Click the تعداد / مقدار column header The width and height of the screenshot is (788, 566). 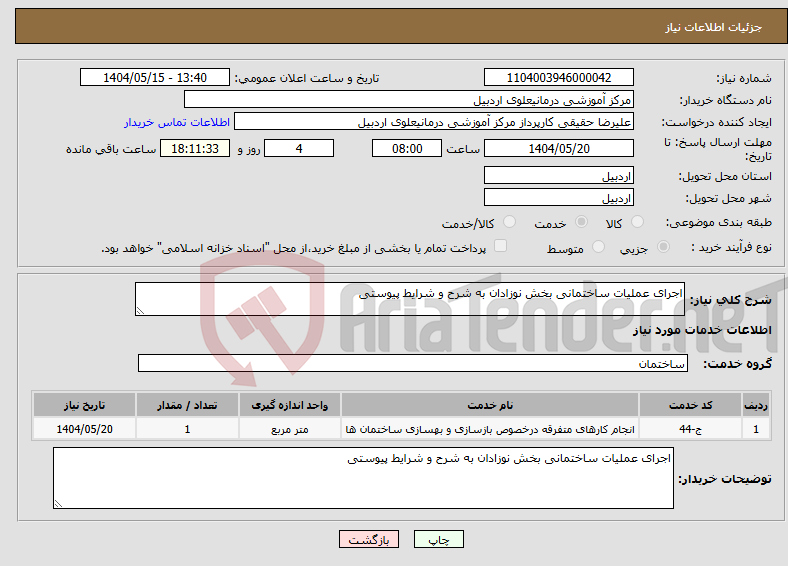[x=187, y=405]
